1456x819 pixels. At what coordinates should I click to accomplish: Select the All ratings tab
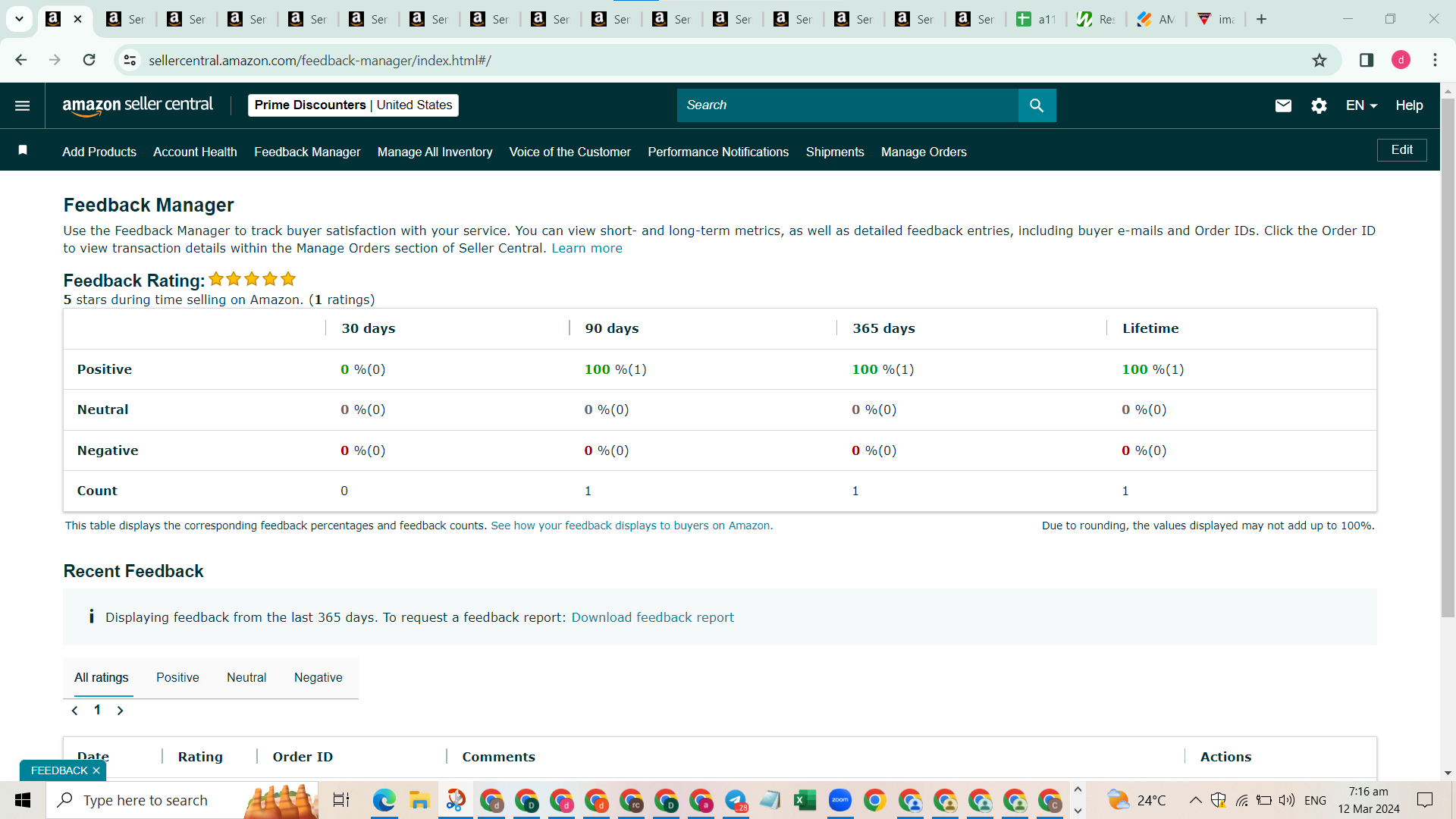point(101,677)
